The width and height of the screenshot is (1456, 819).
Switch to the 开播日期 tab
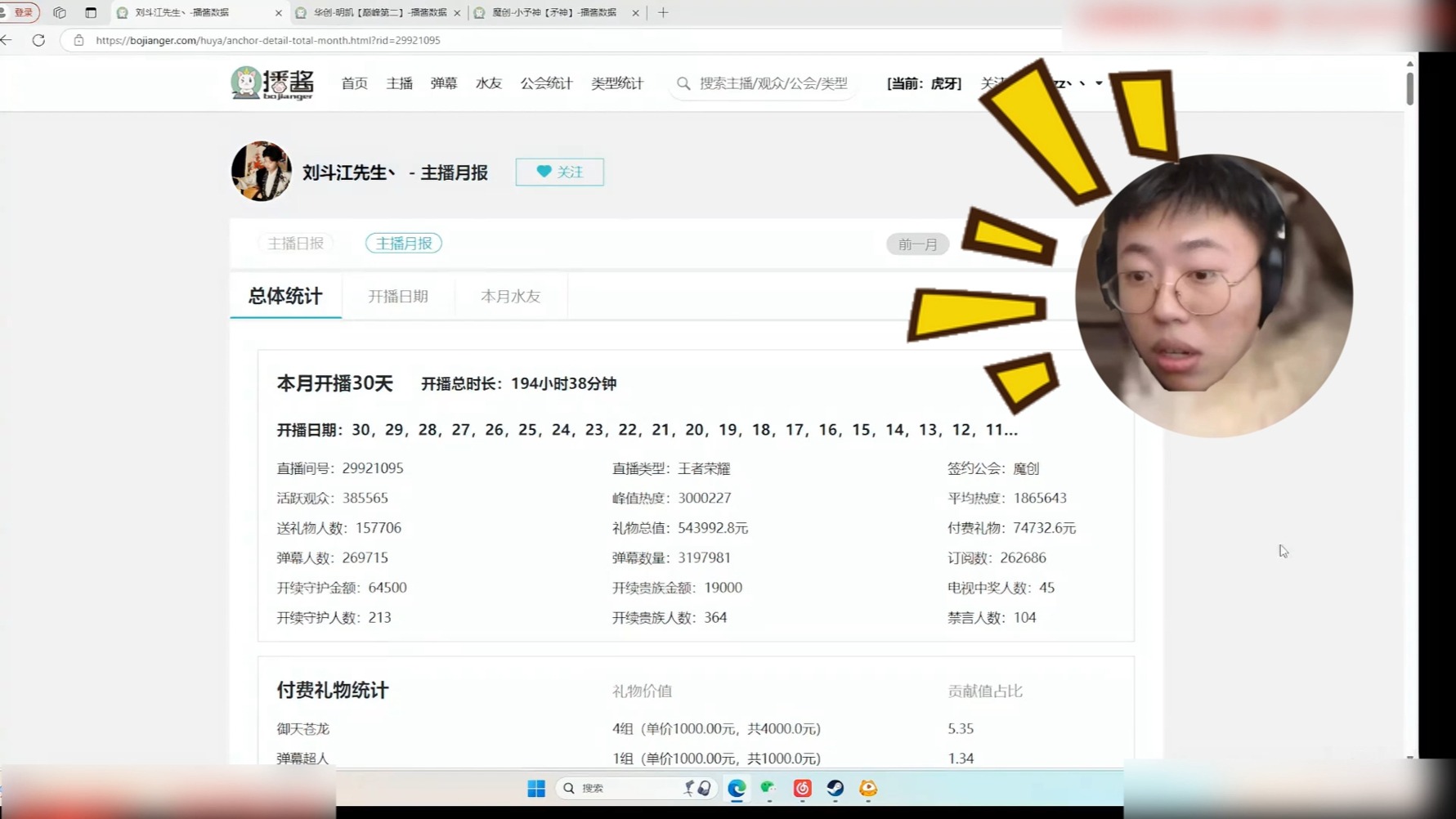397,297
